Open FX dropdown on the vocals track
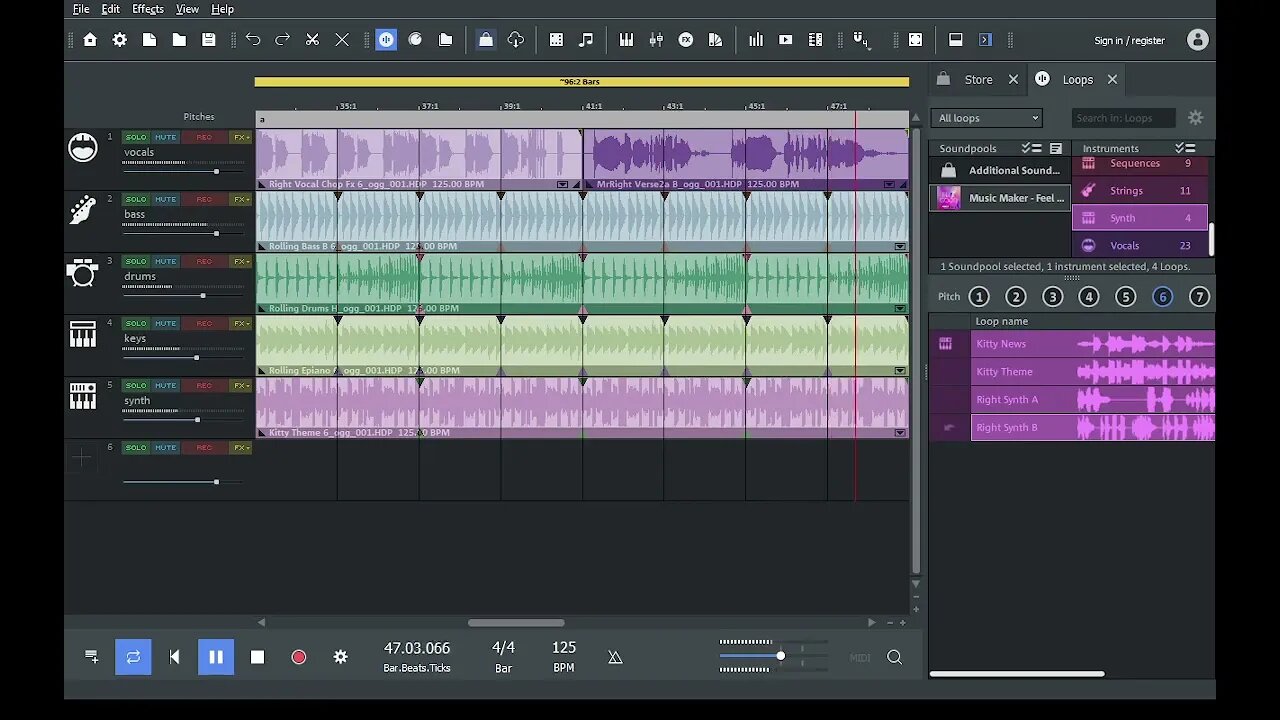This screenshot has width=1280, height=720. (240, 137)
